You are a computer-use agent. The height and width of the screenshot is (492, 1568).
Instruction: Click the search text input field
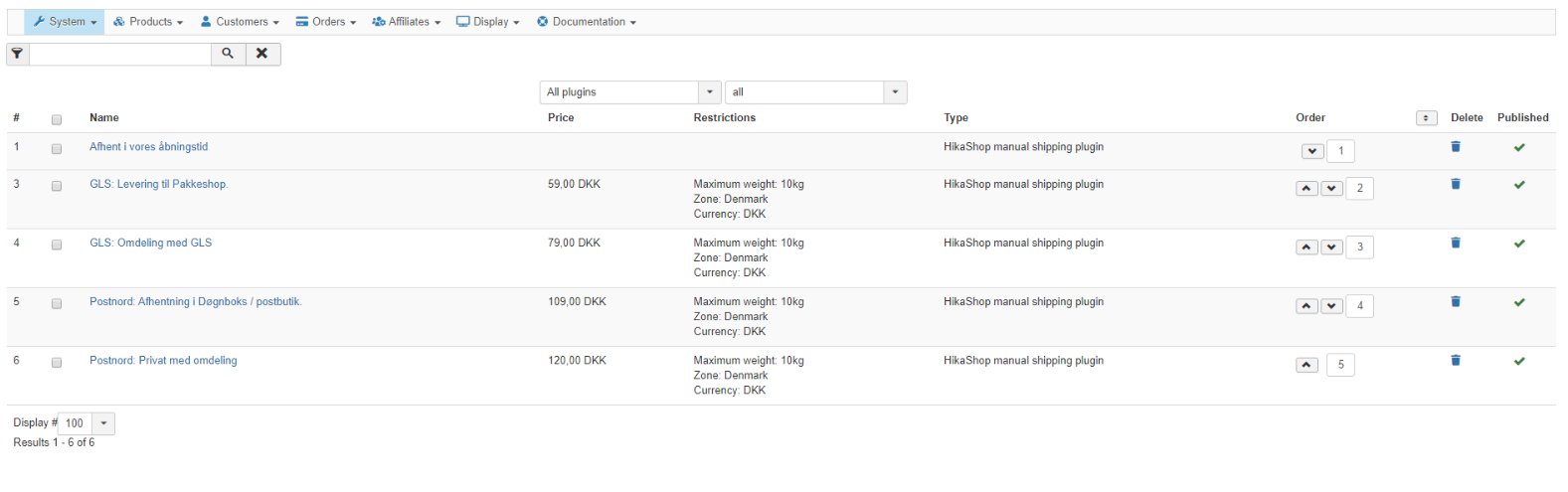[119, 54]
